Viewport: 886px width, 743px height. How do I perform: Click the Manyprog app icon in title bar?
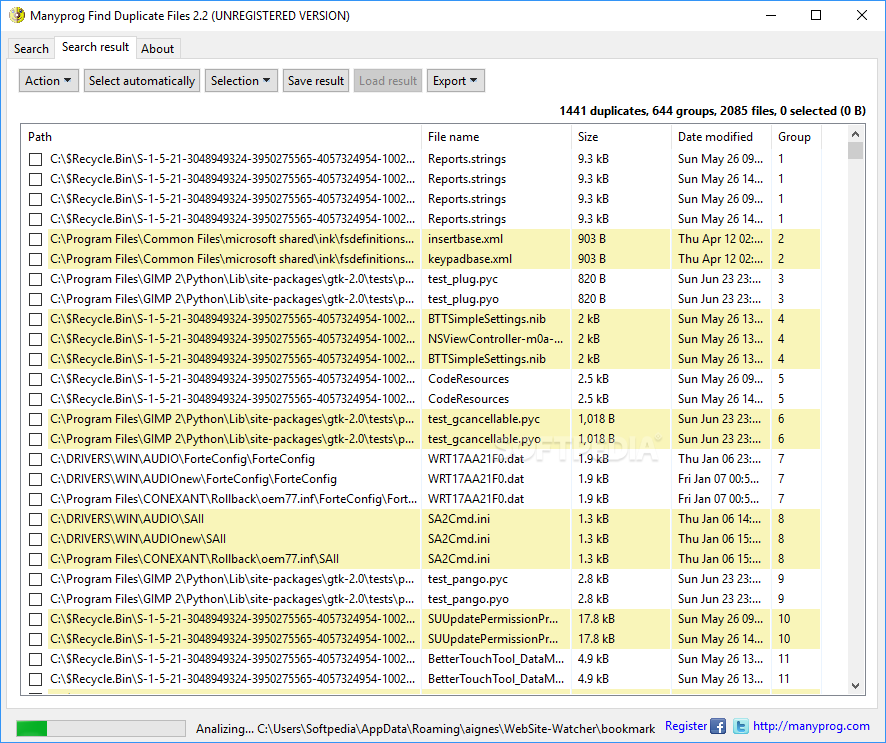click(17, 15)
